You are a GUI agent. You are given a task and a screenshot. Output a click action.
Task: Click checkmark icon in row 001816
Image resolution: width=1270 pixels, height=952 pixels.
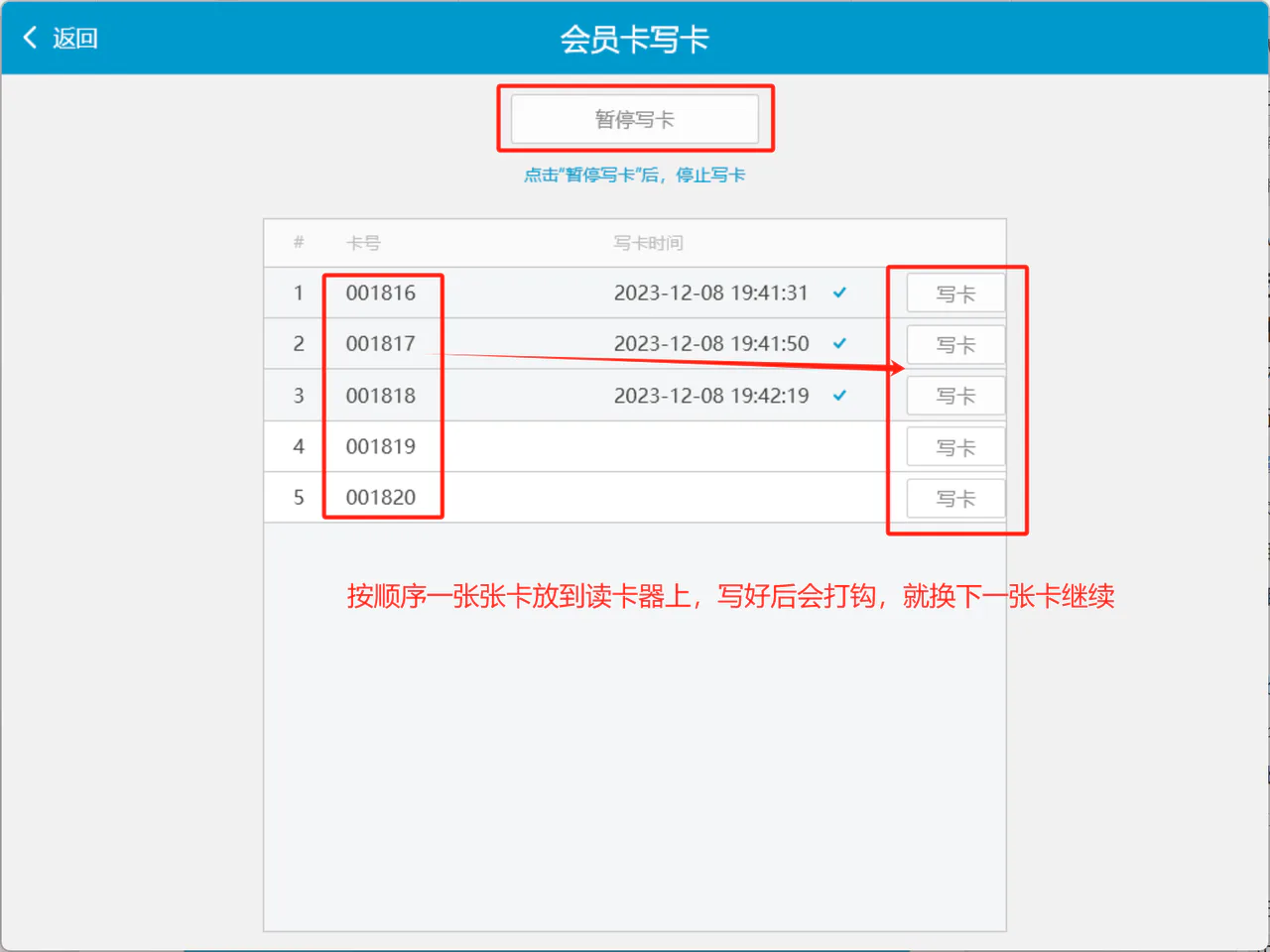[839, 293]
